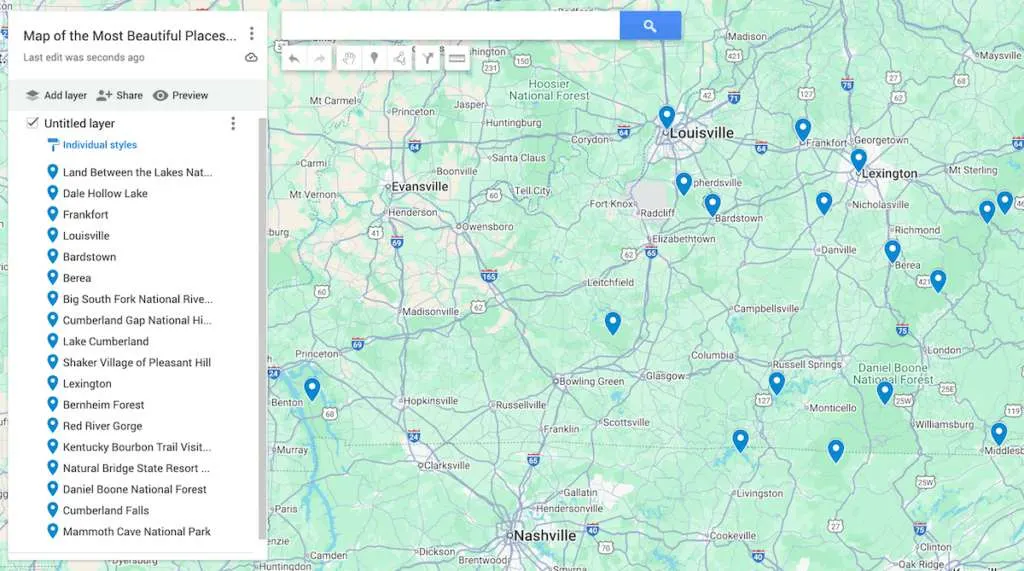Viewport: 1024px width, 571px height.
Task: Select Louisville in the layer list
Action: (x=86, y=236)
